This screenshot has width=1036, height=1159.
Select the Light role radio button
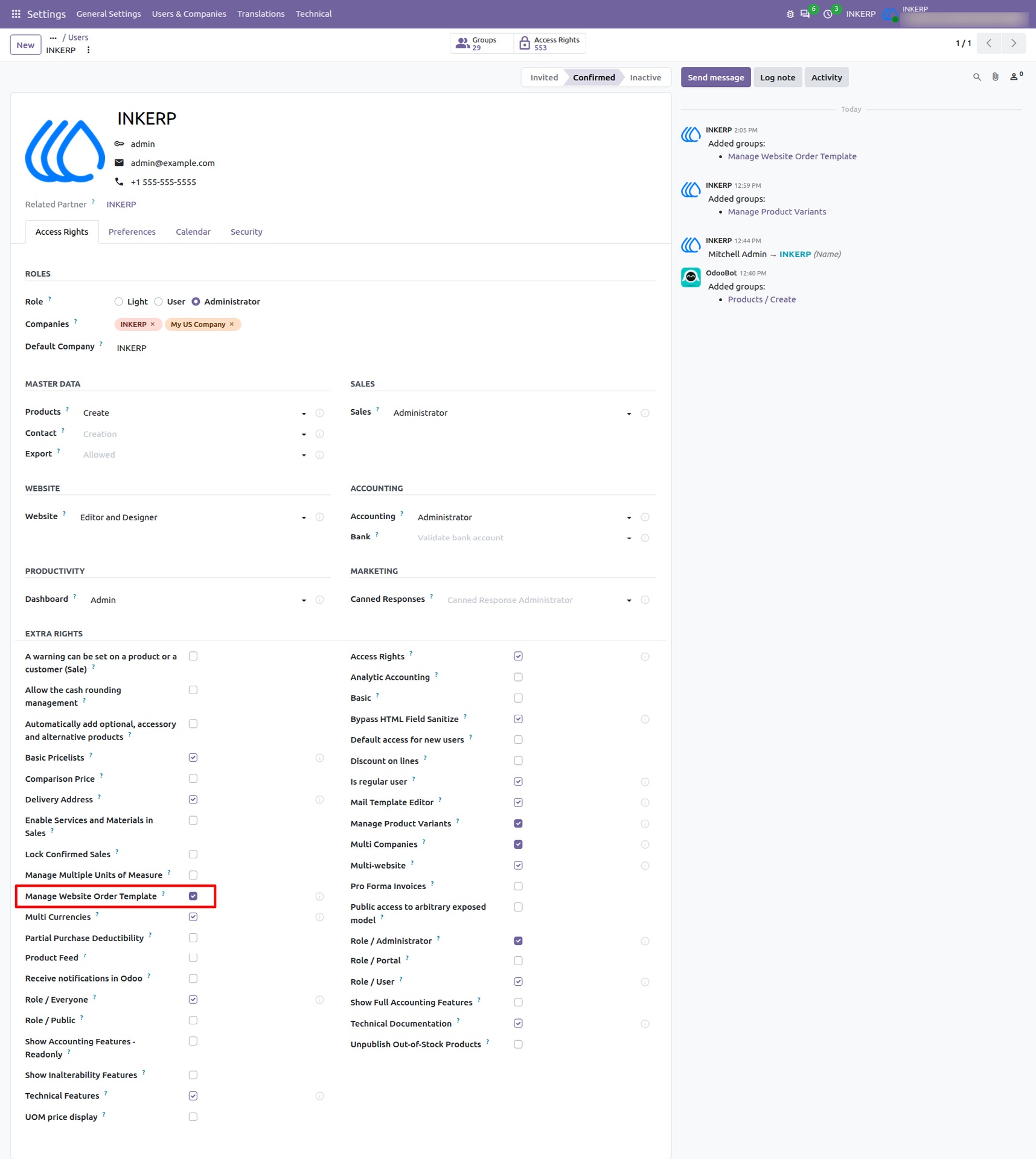click(119, 302)
